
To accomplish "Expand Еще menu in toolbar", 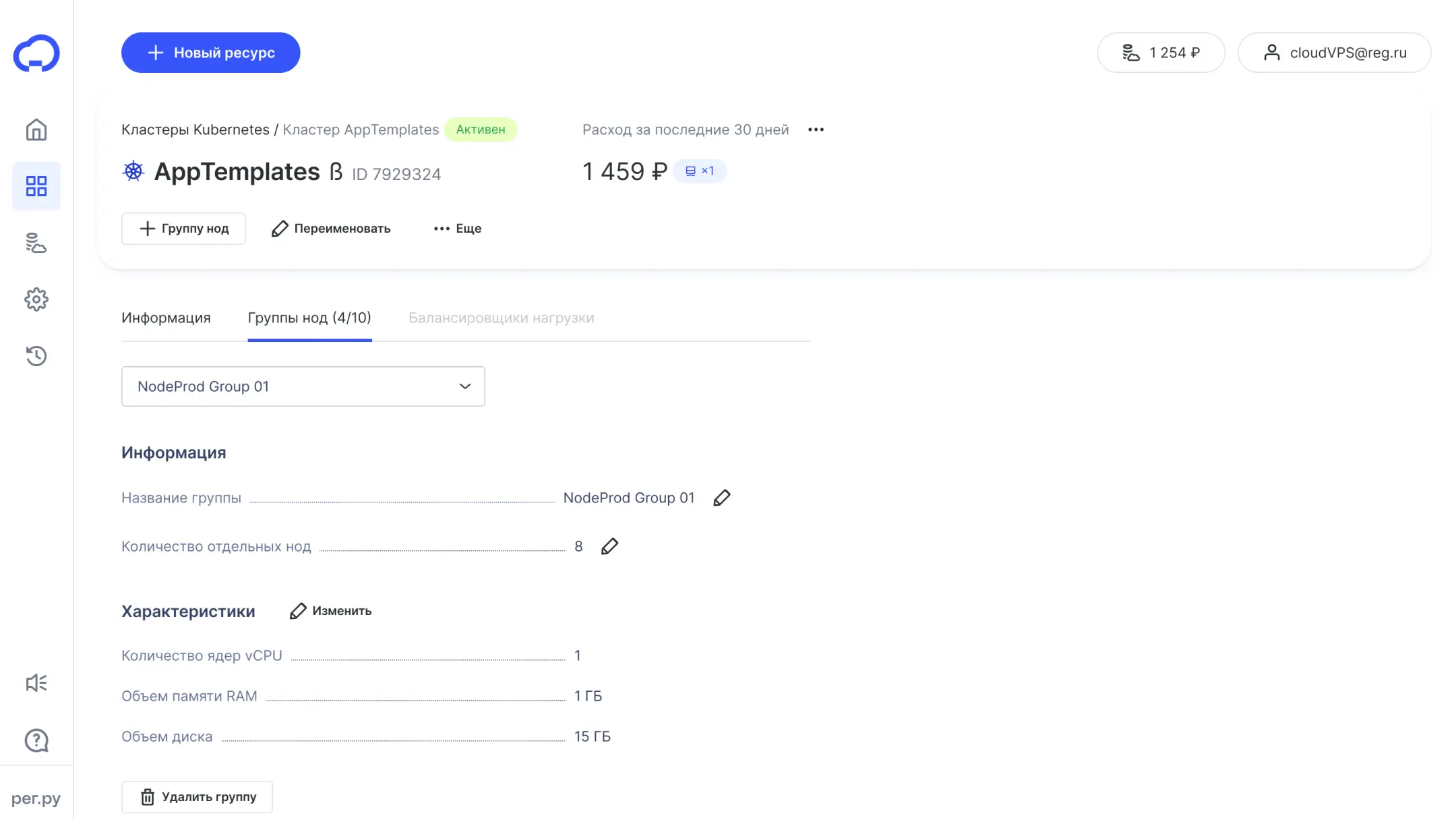I will tap(457, 228).
